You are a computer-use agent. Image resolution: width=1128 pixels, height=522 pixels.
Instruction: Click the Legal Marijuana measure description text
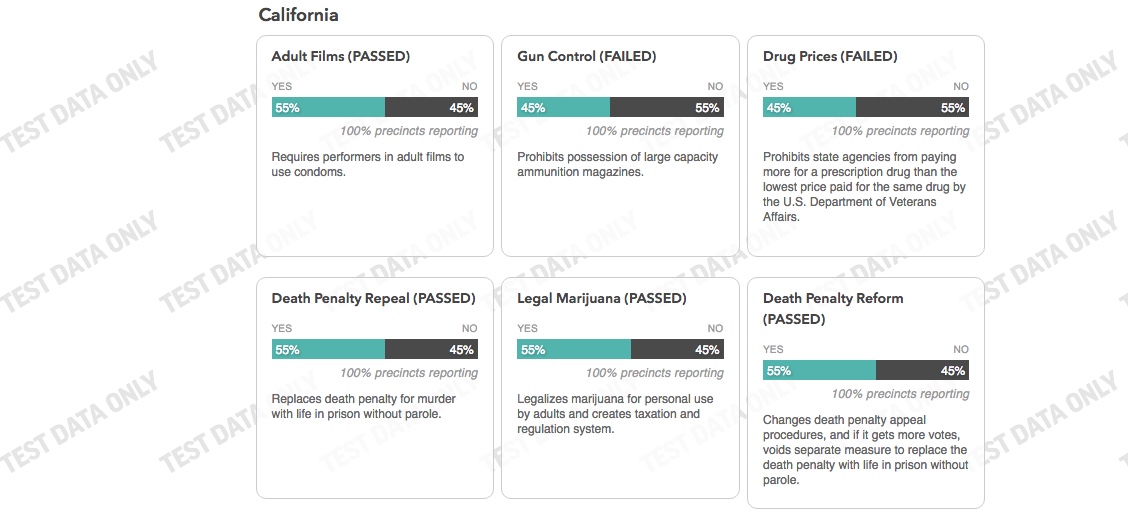[x=614, y=414]
